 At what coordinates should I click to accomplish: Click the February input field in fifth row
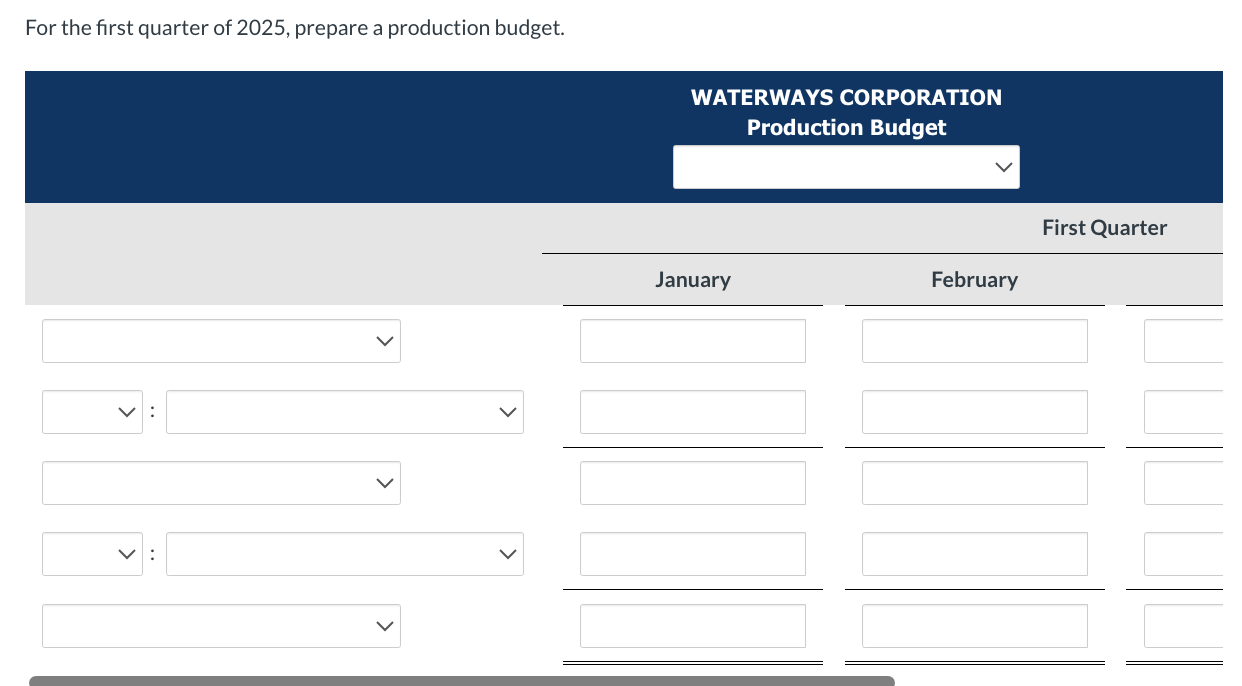click(x=975, y=626)
